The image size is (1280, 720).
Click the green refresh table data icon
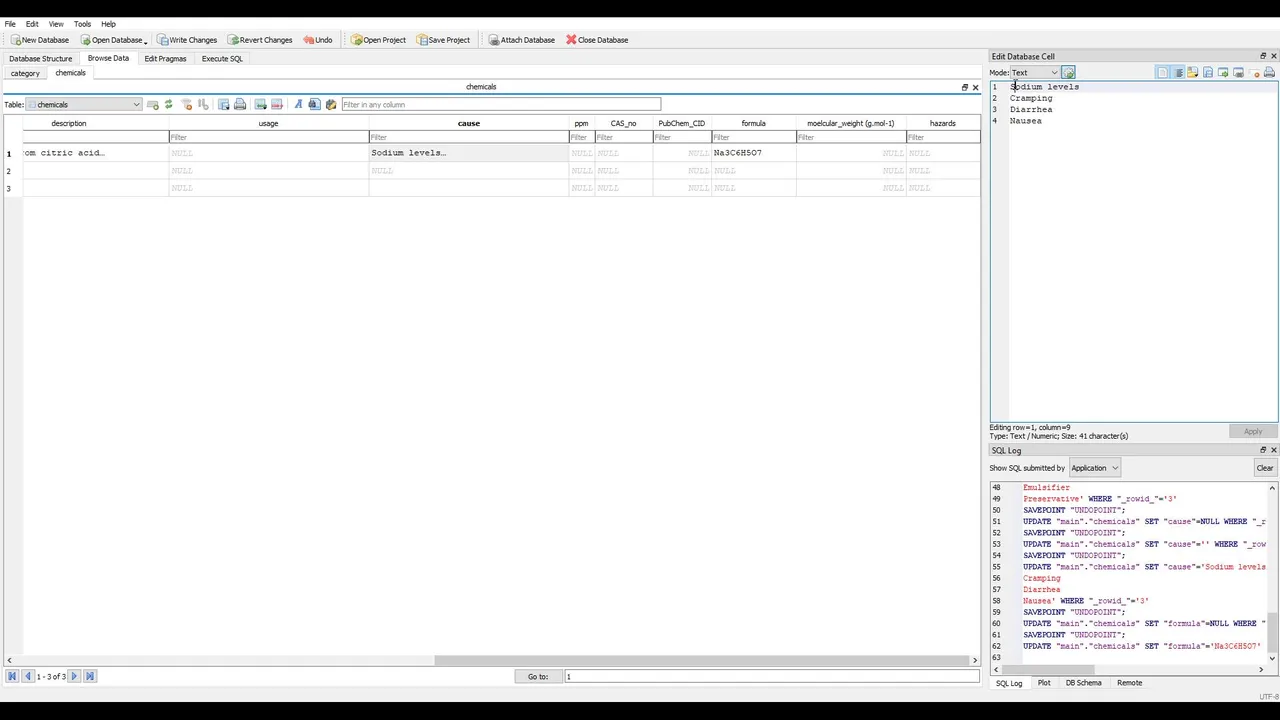tap(168, 105)
